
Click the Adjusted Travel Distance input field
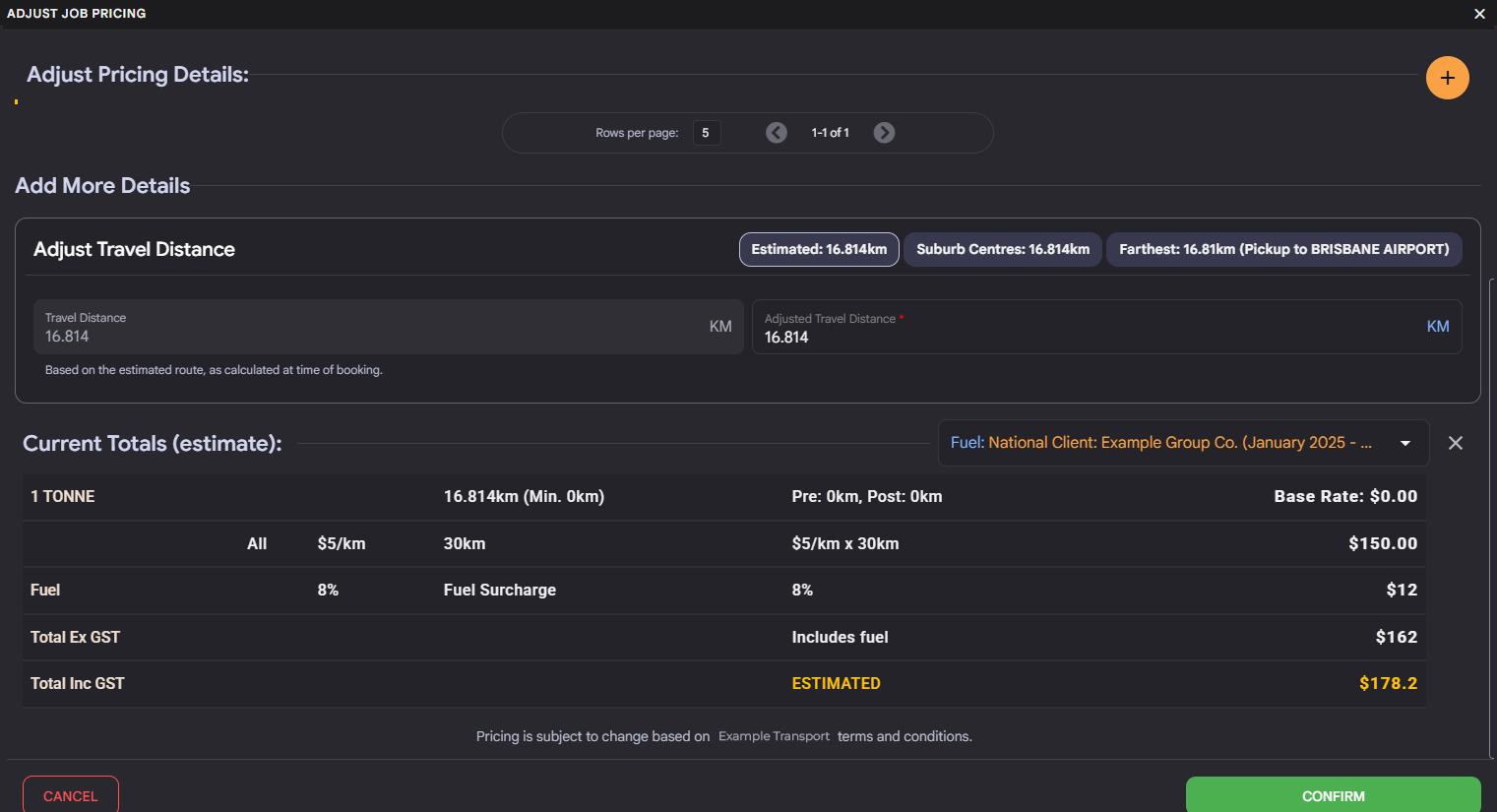pyautogui.click(x=1107, y=327)
